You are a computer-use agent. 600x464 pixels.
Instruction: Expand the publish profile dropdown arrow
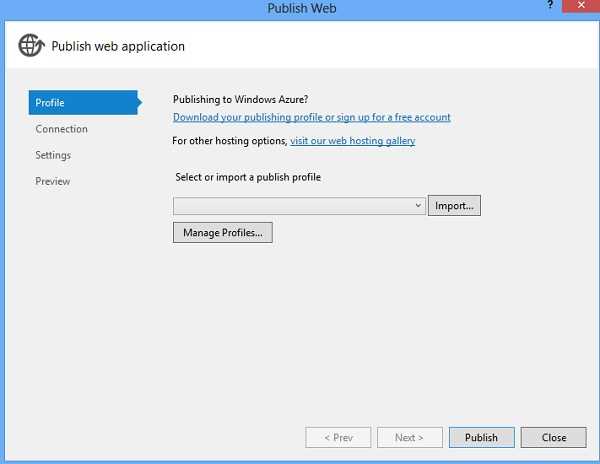point(418,206)
